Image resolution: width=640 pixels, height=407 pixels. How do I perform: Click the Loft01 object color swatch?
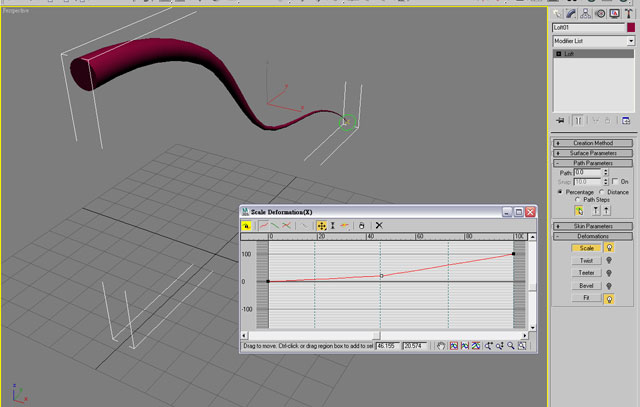631,27
